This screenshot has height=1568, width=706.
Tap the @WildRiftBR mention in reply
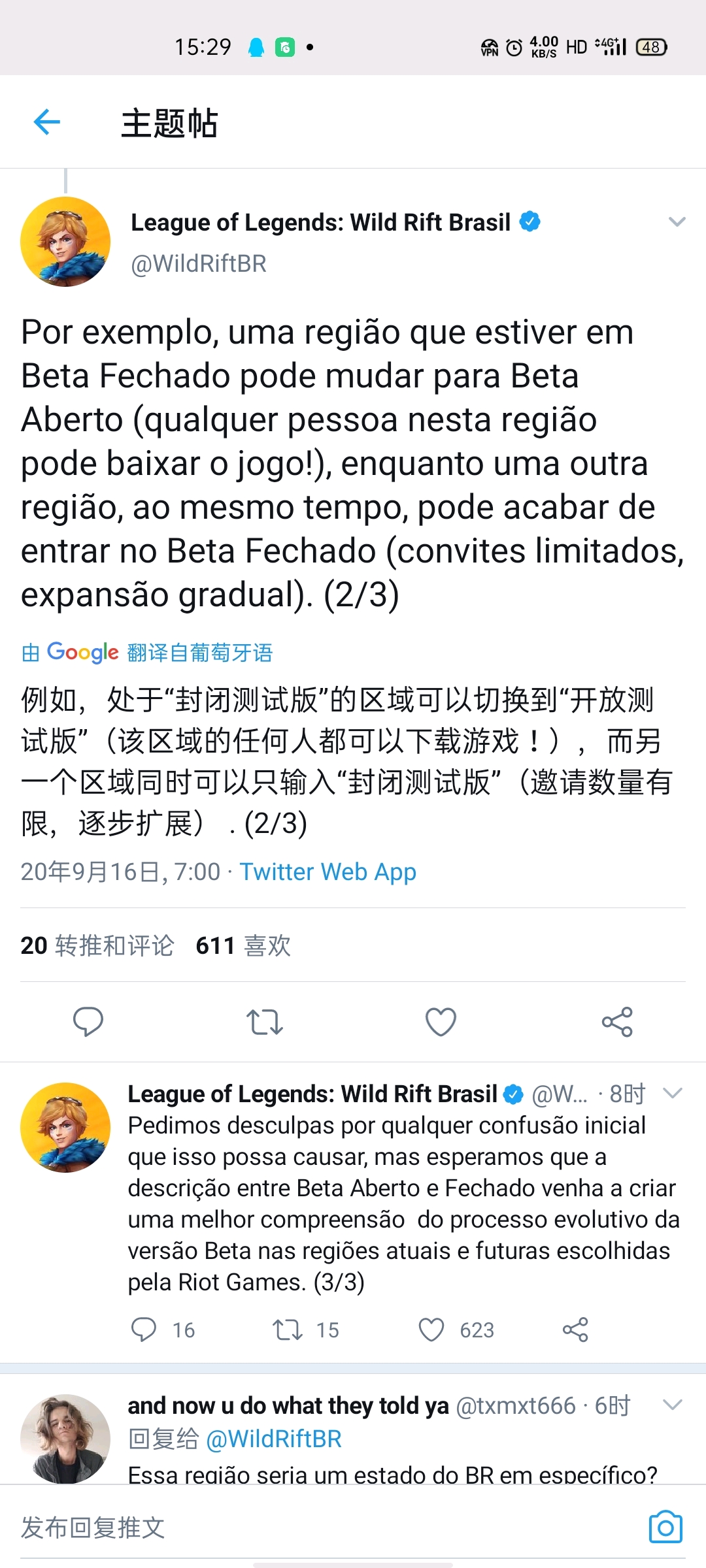[274, 1439]
